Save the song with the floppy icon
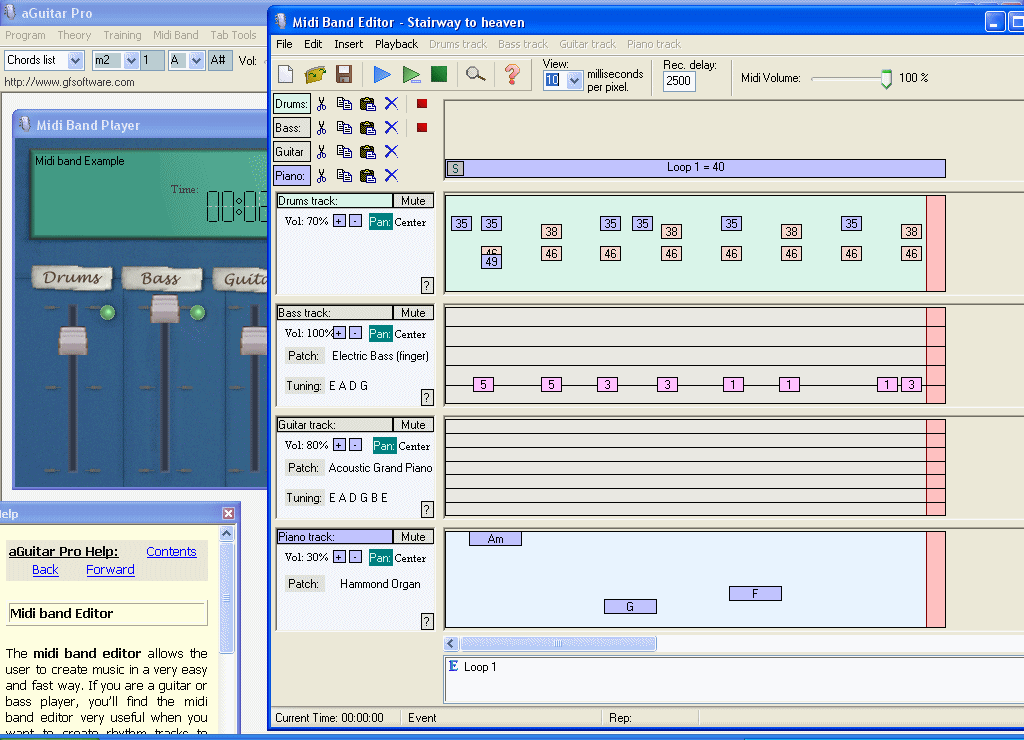This screenshot has width=1024, height=740. point(344,74)
